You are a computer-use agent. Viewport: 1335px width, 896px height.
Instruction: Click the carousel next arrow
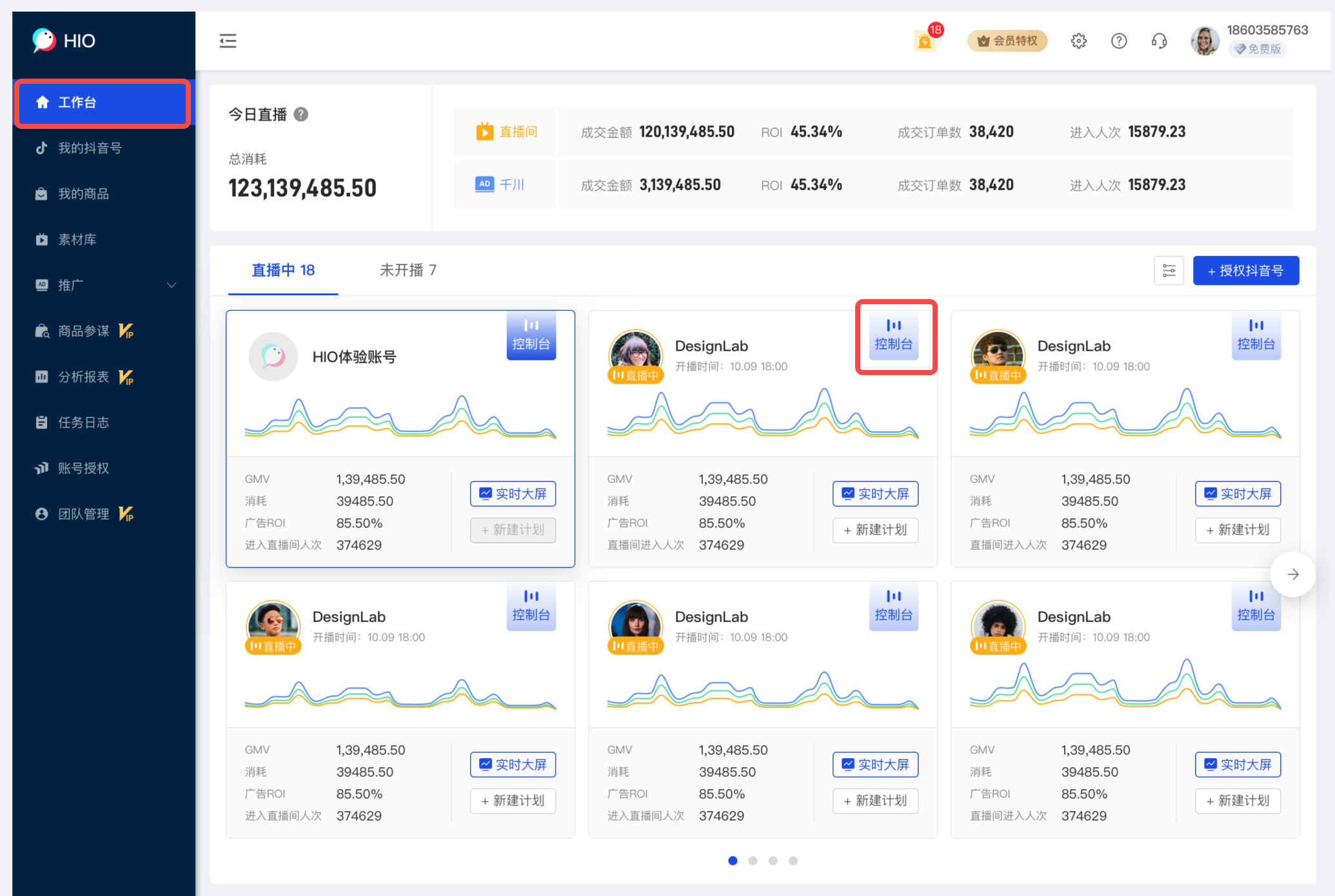click(1292, 574)
